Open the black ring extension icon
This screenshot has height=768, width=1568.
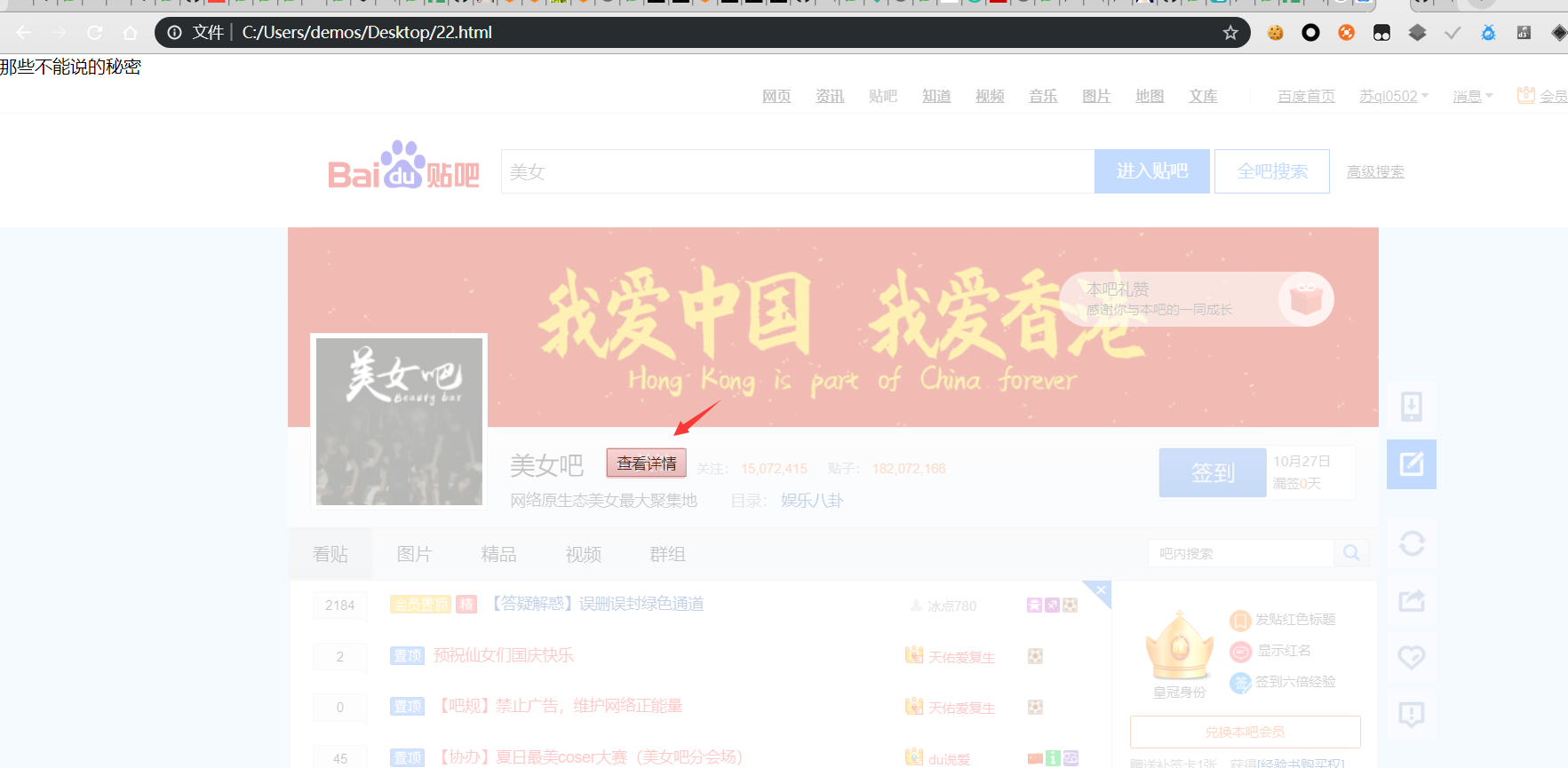tap(1310, 33)
